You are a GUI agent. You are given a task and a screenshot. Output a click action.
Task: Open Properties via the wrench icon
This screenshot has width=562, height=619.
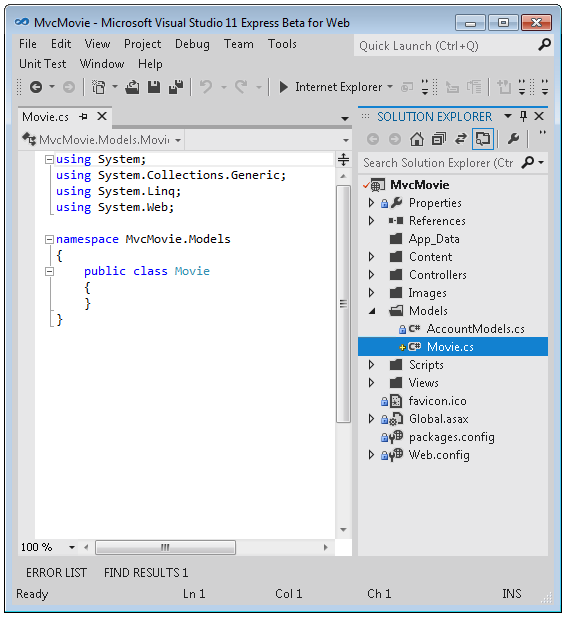coord(513,139)
